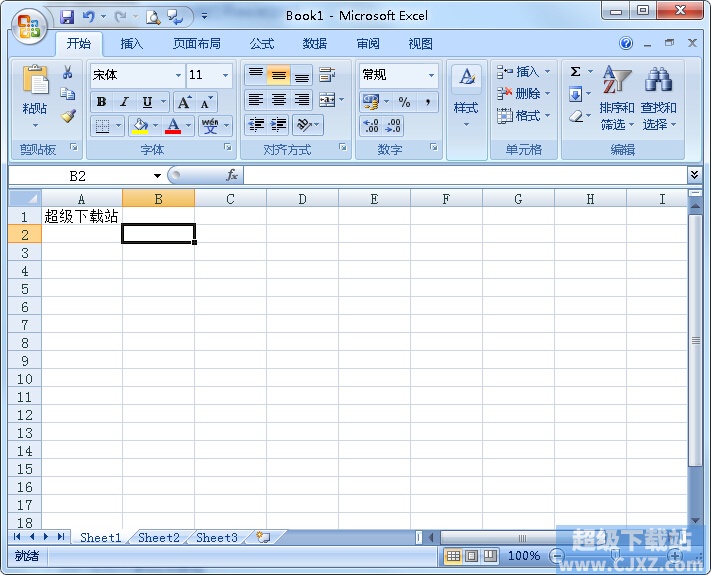Open the font name dropdown showing 宋体
The image size is (711, 575).
[178, 75]
